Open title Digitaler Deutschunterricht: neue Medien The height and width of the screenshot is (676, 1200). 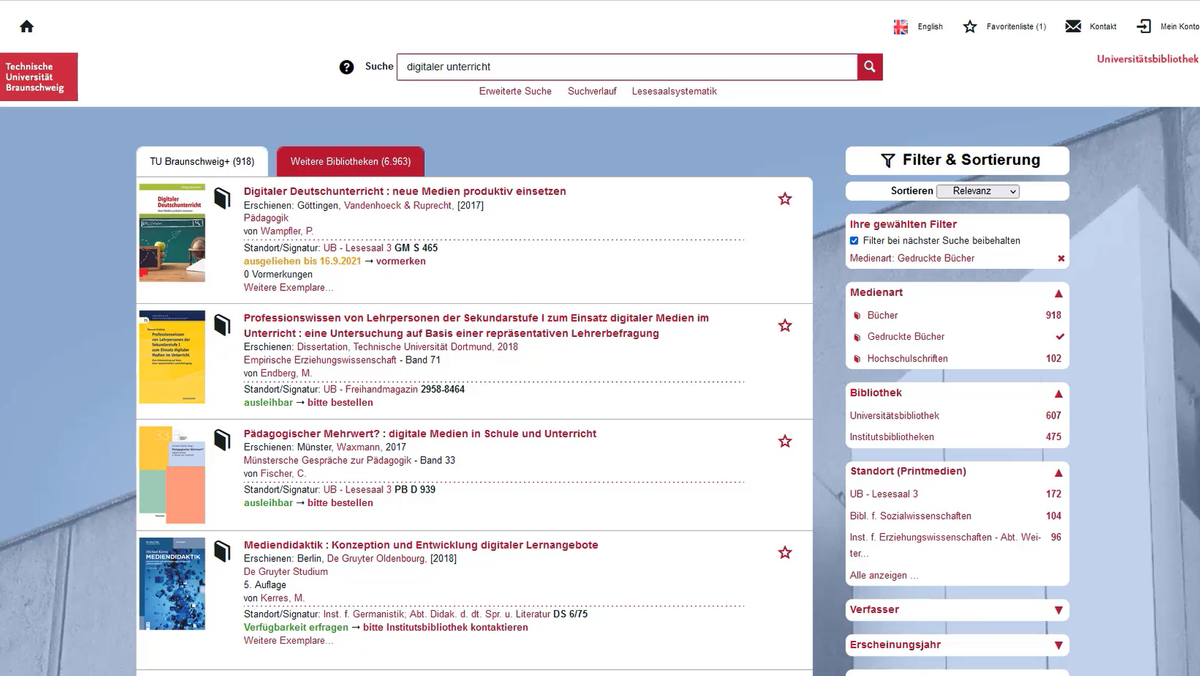pos(405,191)
